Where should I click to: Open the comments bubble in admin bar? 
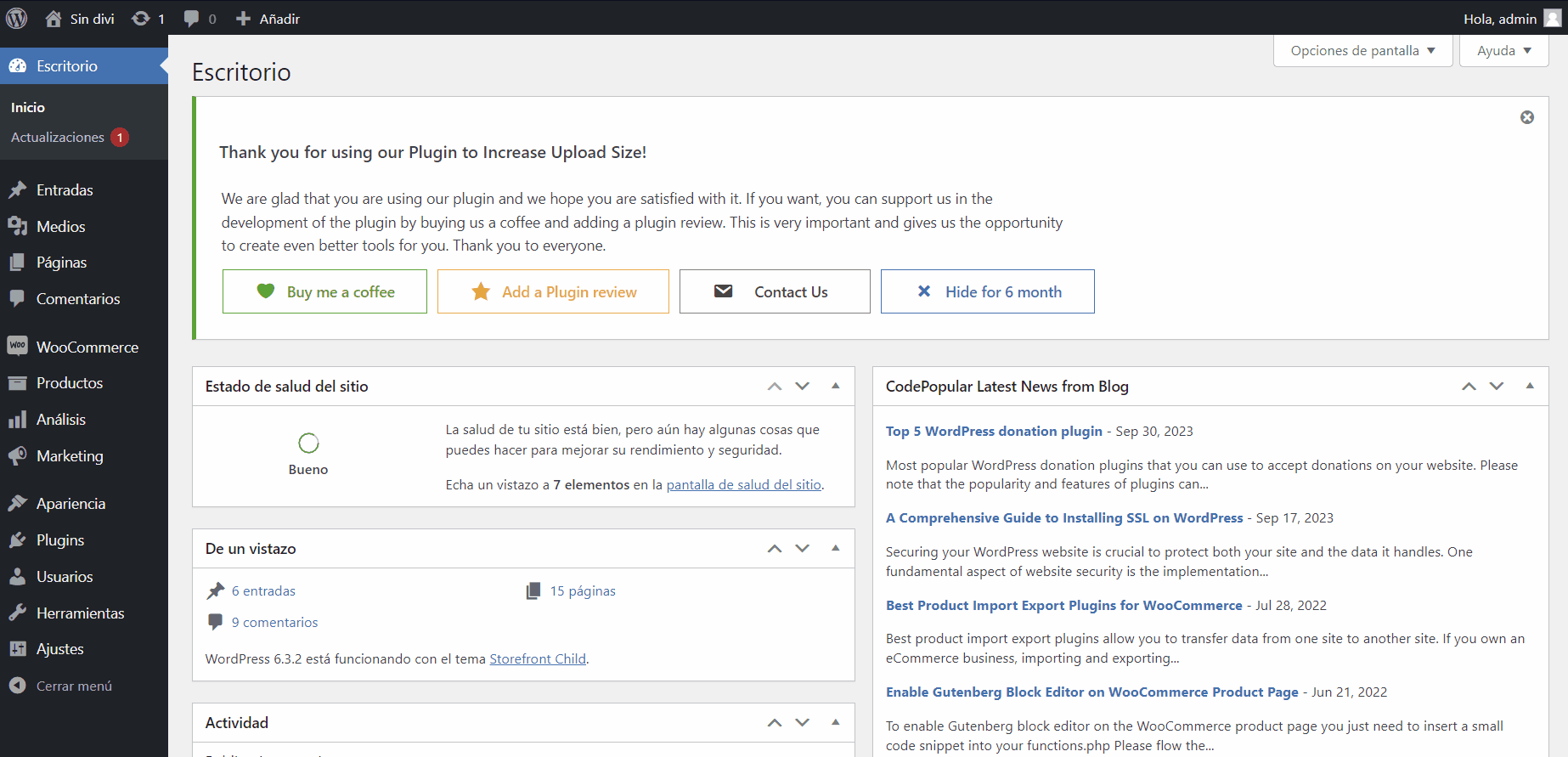click(192, 18)
